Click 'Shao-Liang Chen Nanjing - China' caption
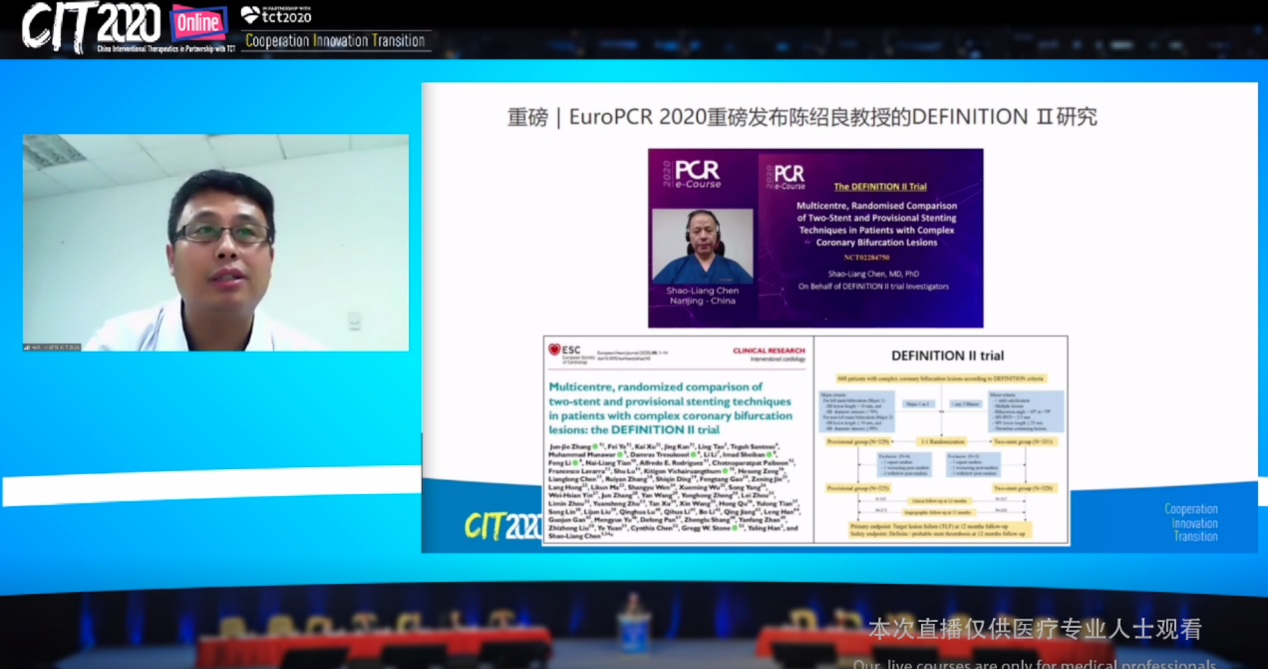The width and height of the screenshot is (1268, 669). click(702, 296)
